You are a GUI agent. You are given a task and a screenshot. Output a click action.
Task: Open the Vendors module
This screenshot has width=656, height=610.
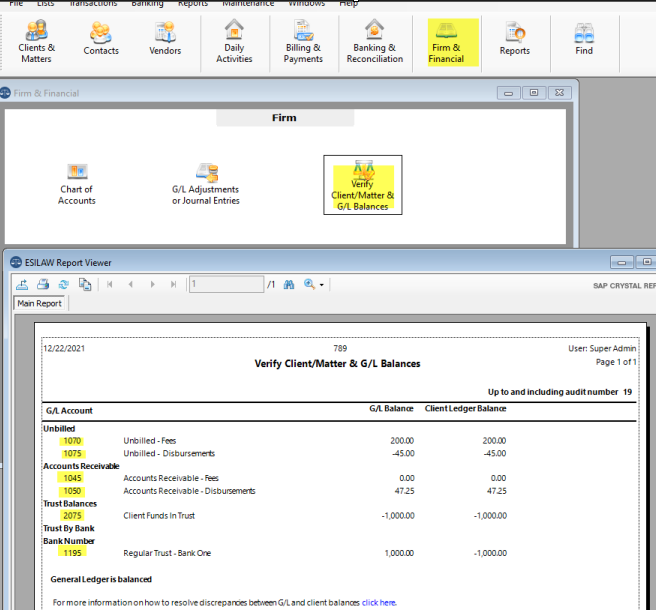click(x=165, y=38)
